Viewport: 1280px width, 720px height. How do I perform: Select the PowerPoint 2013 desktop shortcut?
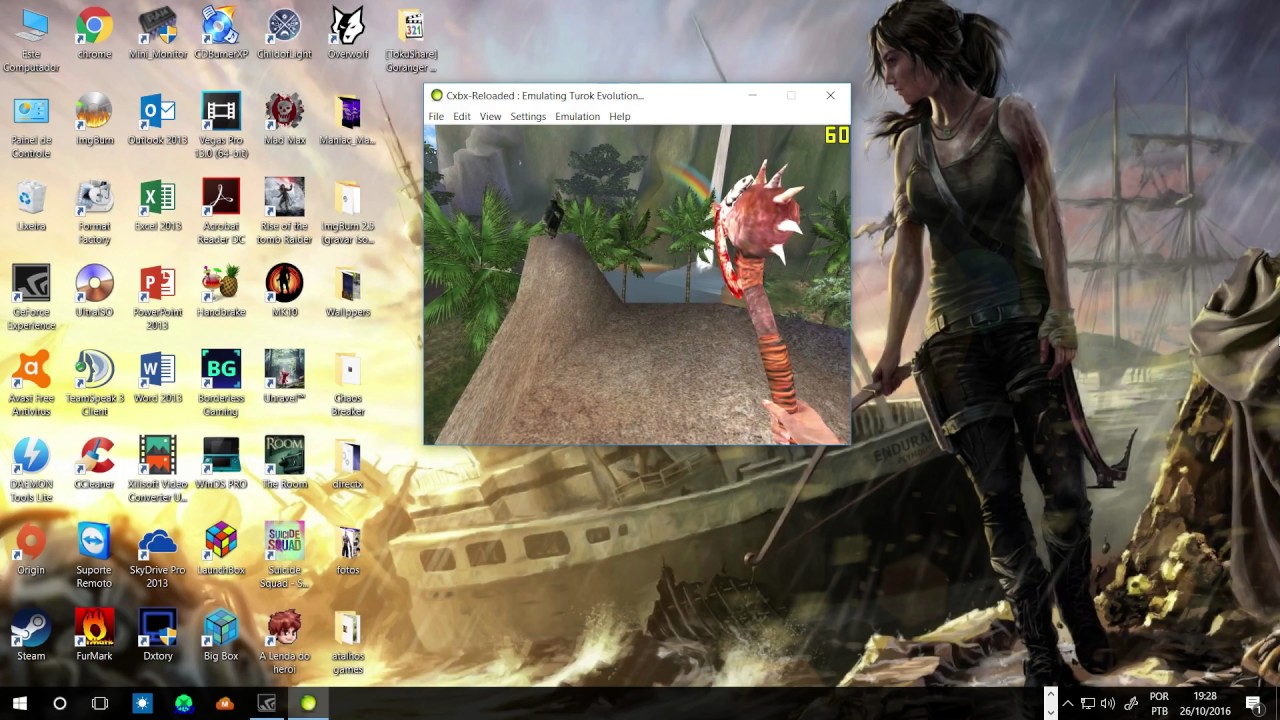(158, 298)
